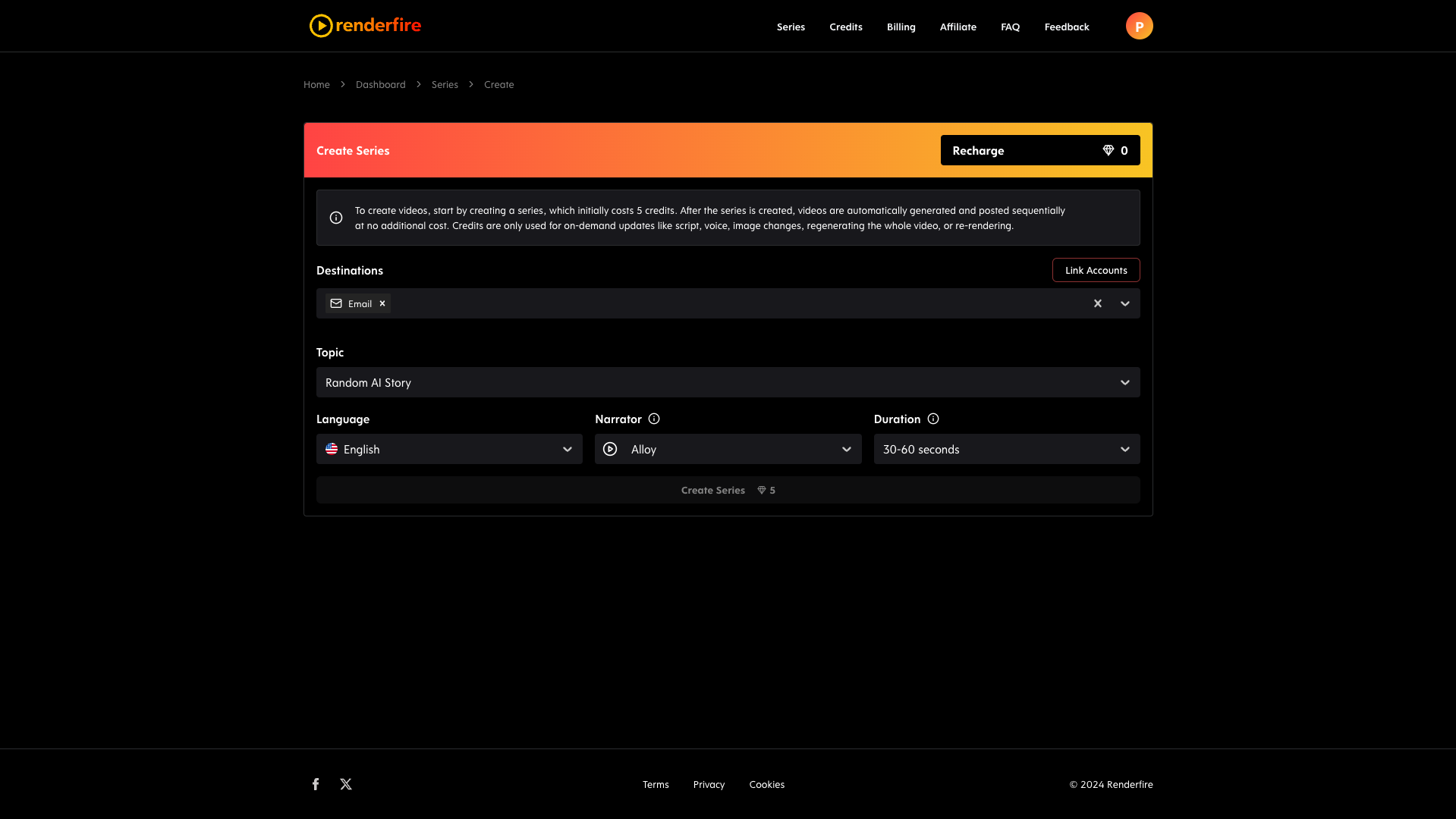Click the Renderfire logo

coord(365,26)
